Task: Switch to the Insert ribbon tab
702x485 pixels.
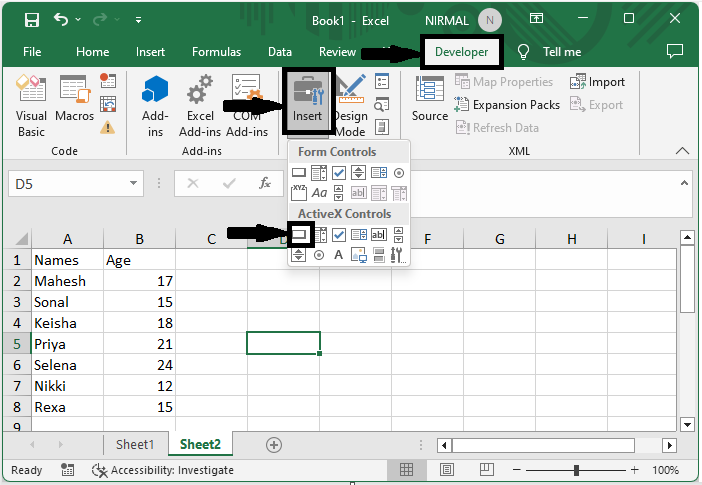Action: tap(150, 52)
